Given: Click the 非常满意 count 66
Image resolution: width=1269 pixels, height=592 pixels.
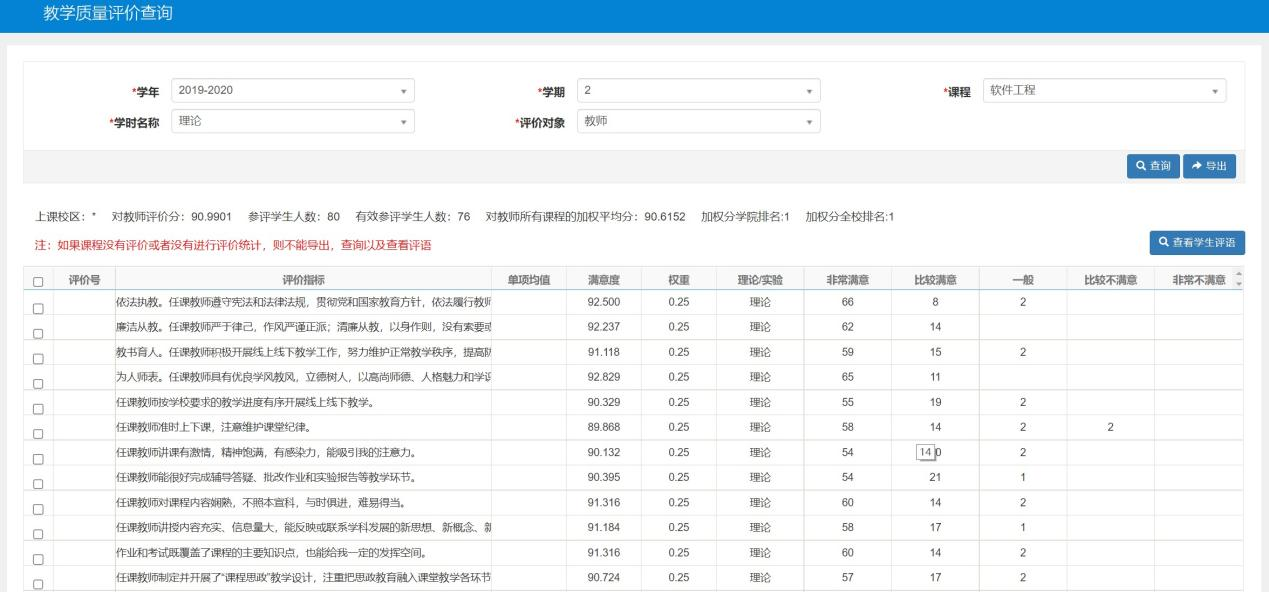Looking at the screenshot, I should point(847,301).
